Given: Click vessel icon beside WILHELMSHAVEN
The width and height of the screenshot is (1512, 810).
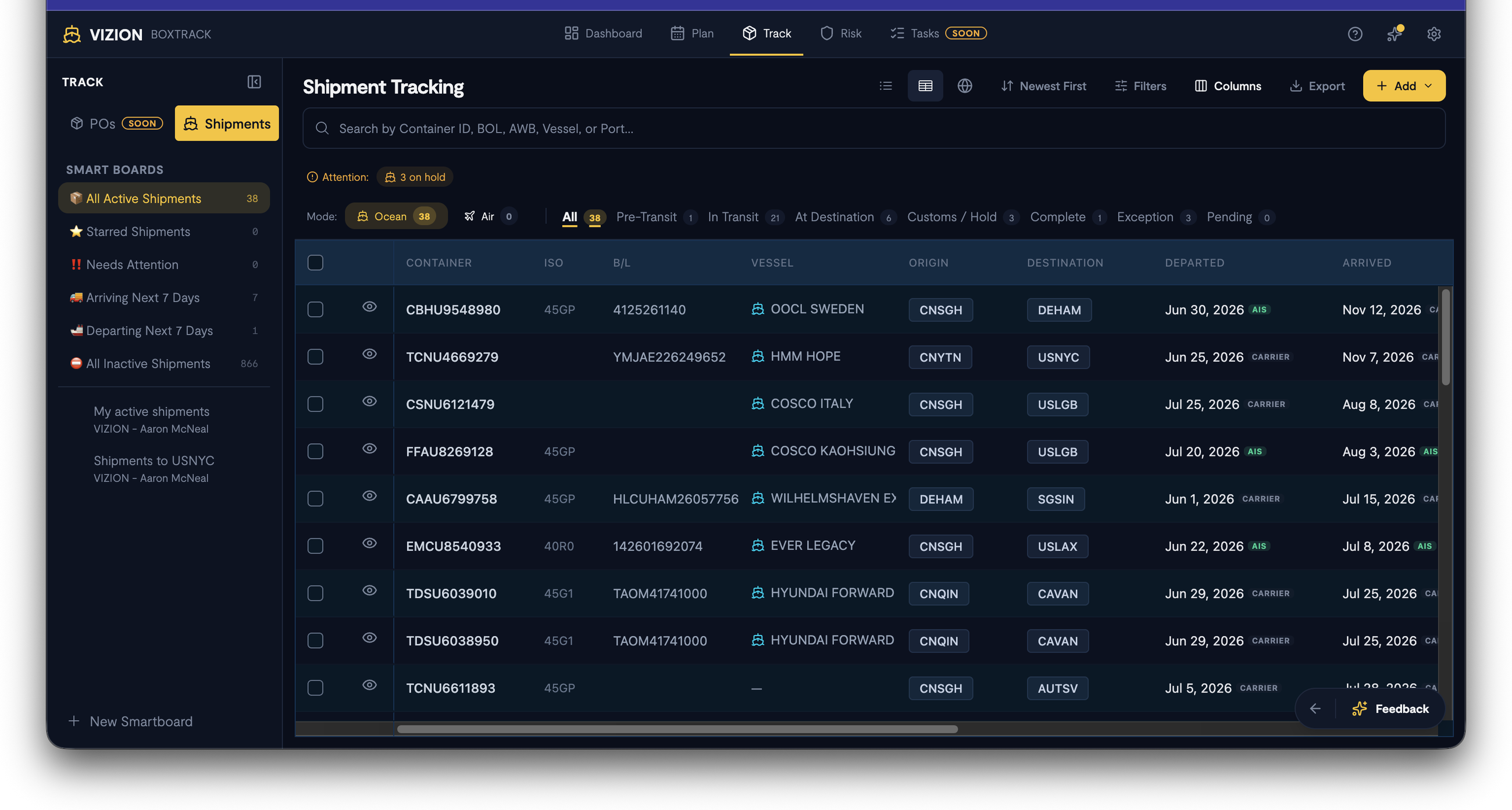Looking at the screenshot, I should [x=757, y=498].
